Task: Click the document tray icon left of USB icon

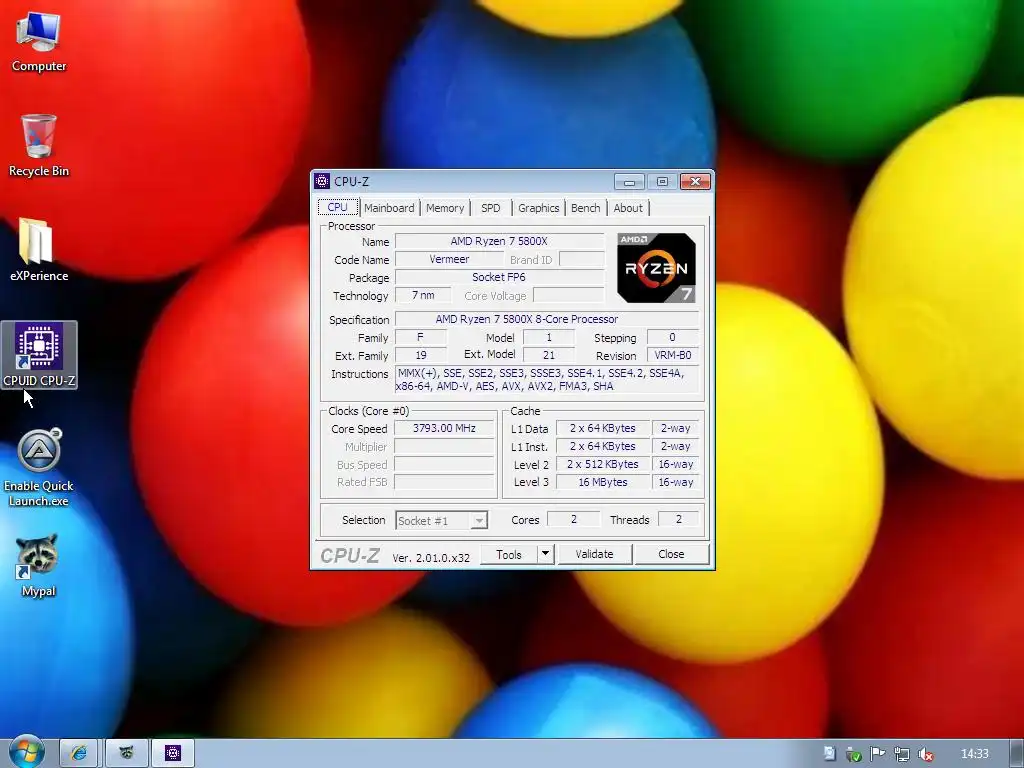Action: tap(829, 754)
